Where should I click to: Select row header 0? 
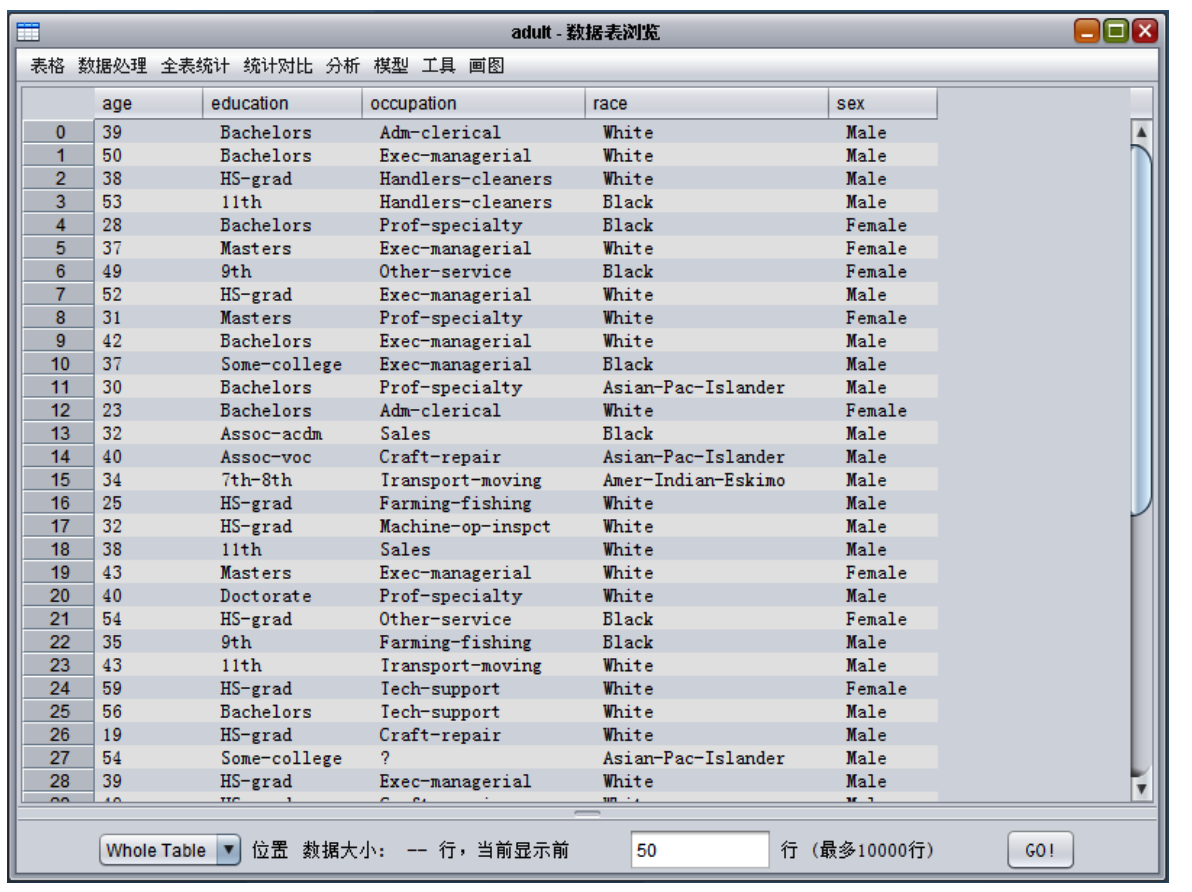pyautogui.click(x=59, y=132)
